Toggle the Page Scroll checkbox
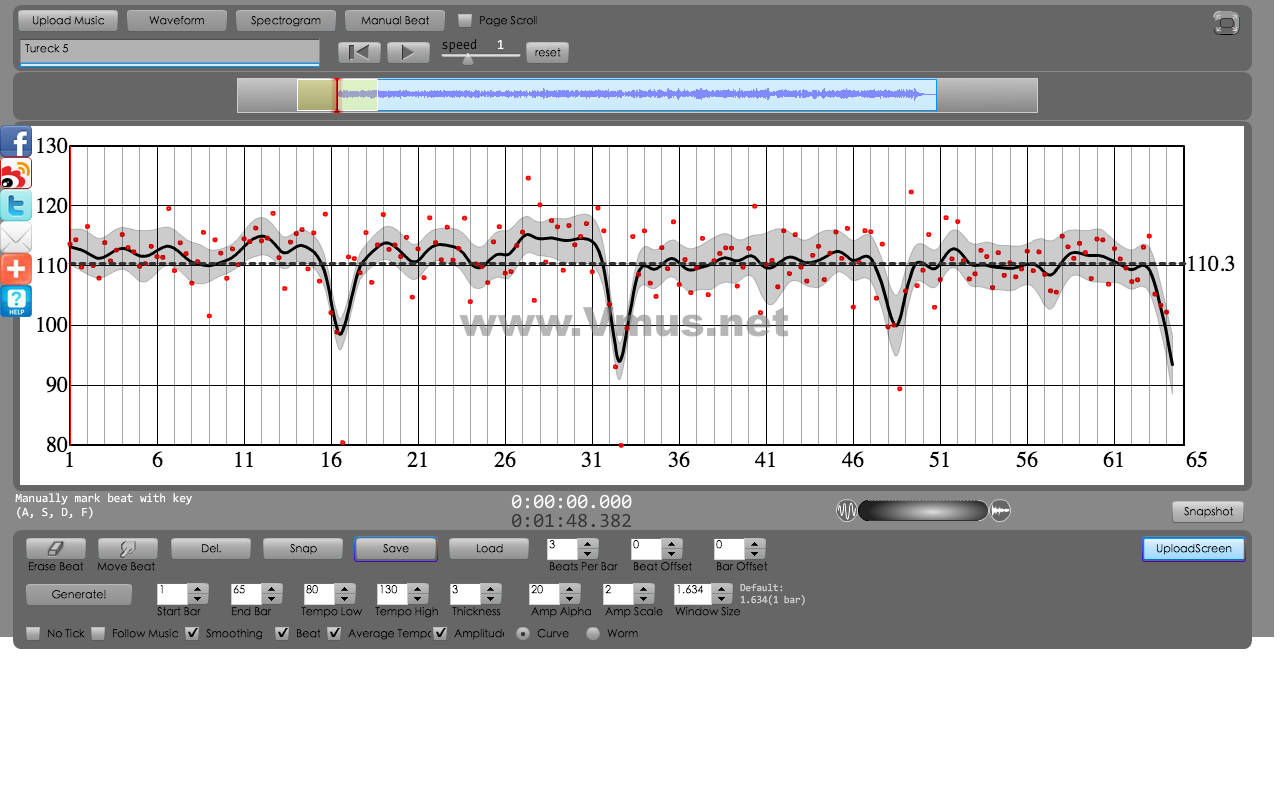Viewport: 1280px width, 800px height. [x=465, y=20]
